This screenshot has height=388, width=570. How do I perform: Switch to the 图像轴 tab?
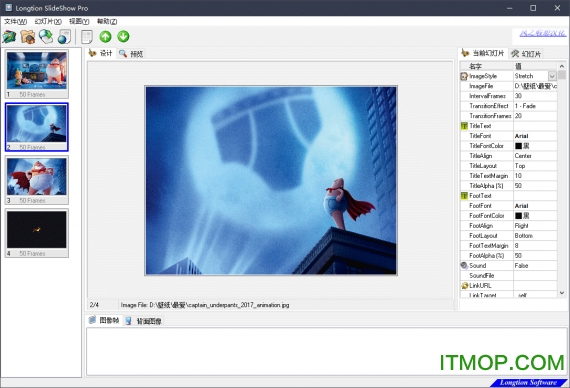click(104, 320)
